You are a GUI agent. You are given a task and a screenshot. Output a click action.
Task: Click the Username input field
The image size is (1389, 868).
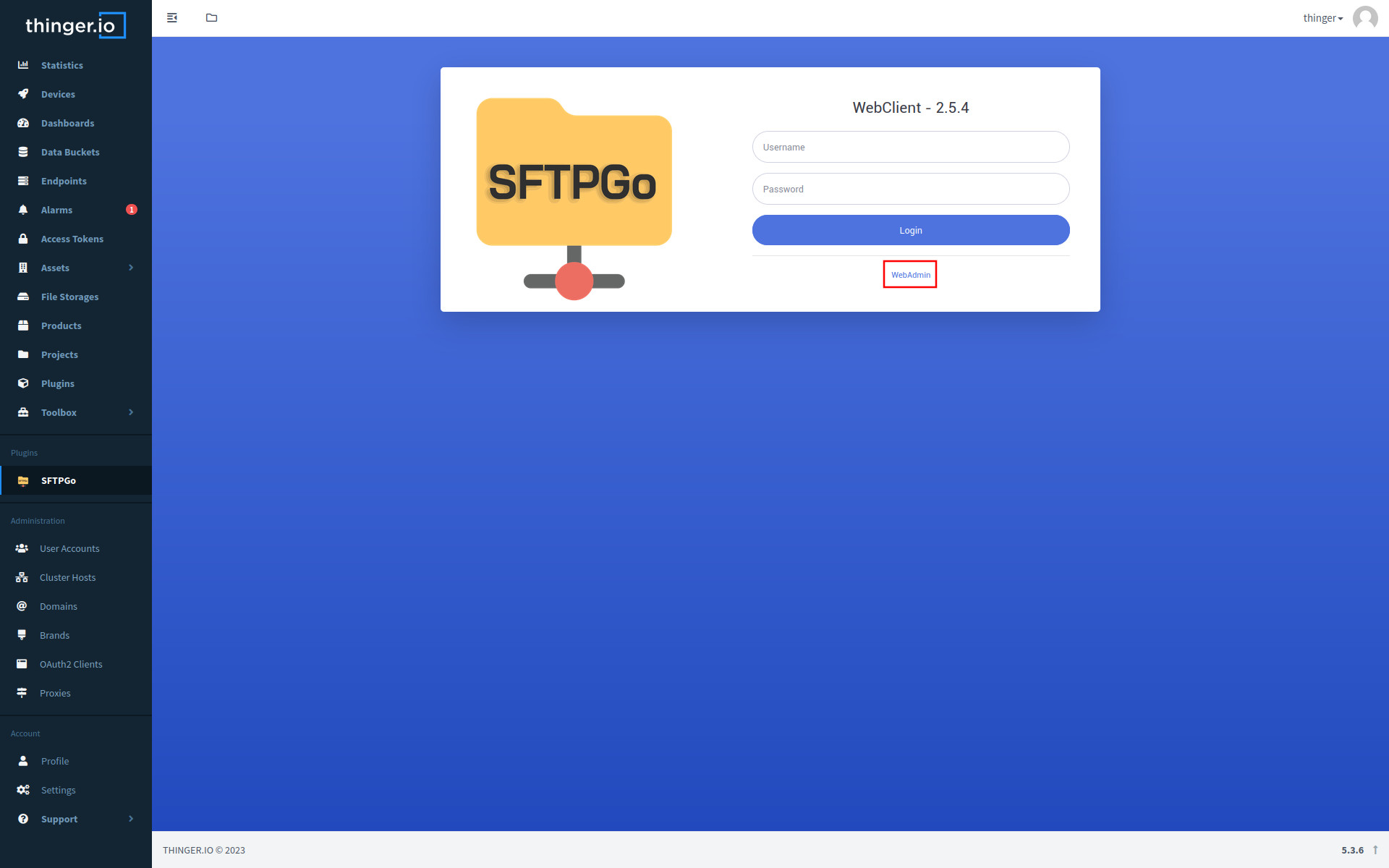pyautogui.click(x=910, y=146)
